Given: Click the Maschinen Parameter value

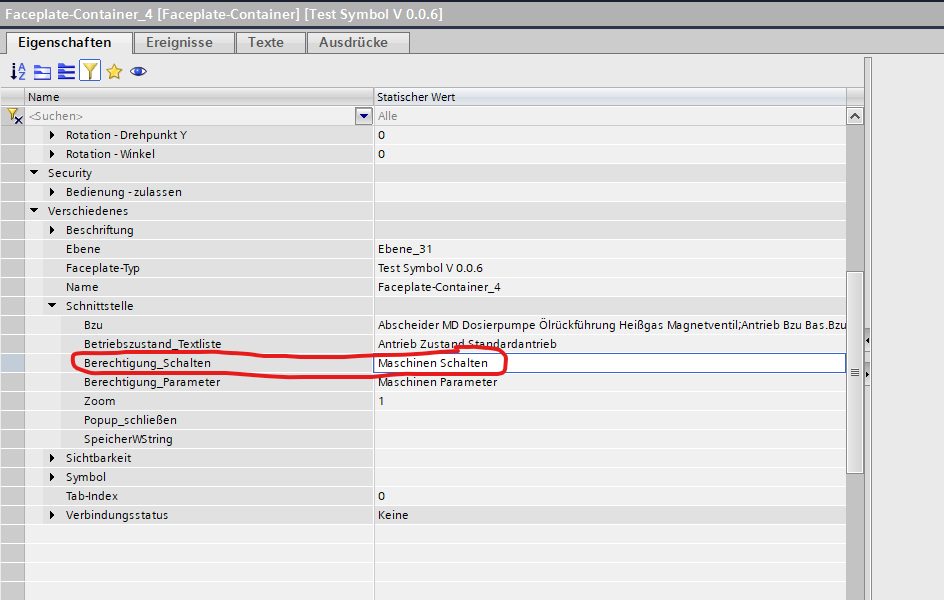Looking at the screenshot, I should [438, 382].
